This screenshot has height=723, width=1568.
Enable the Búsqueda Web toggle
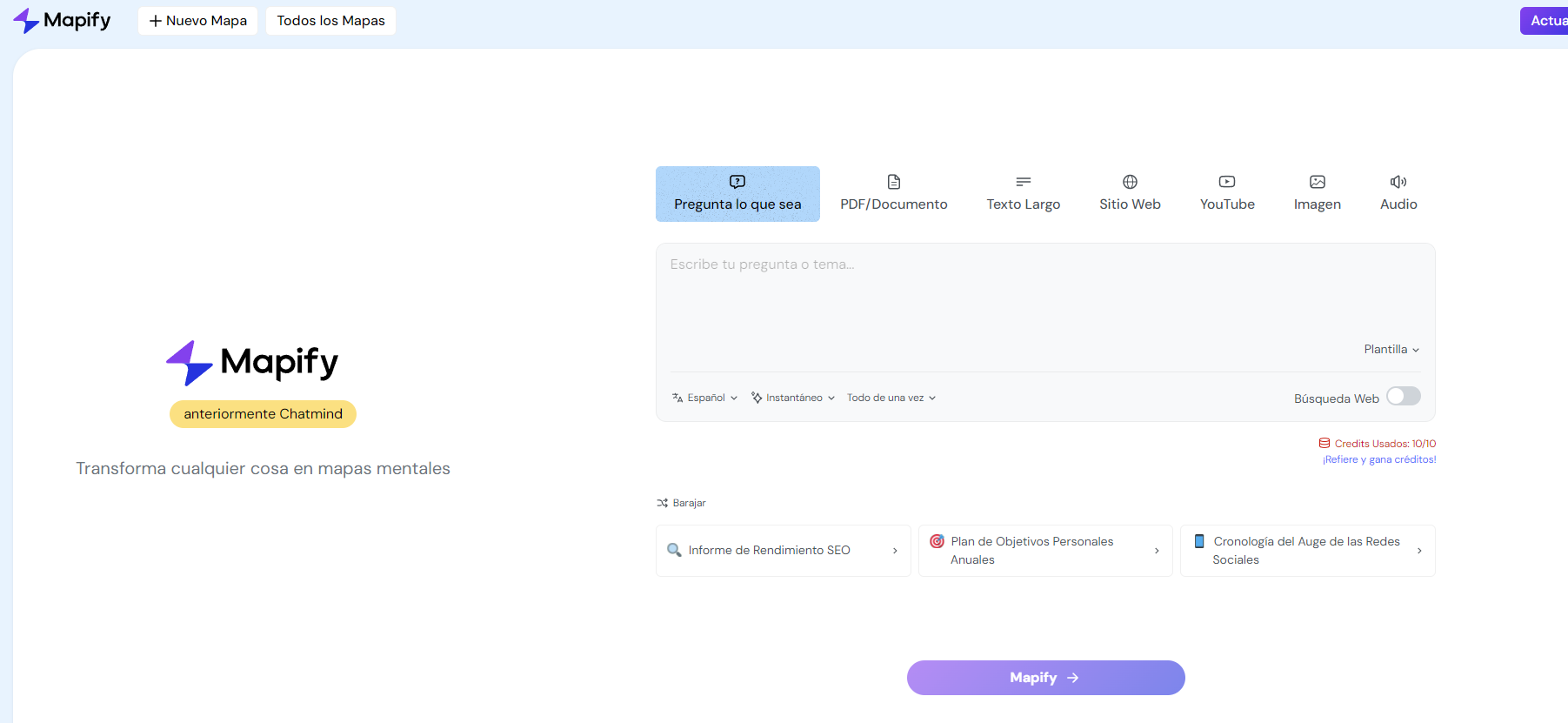click(1403, 397)
